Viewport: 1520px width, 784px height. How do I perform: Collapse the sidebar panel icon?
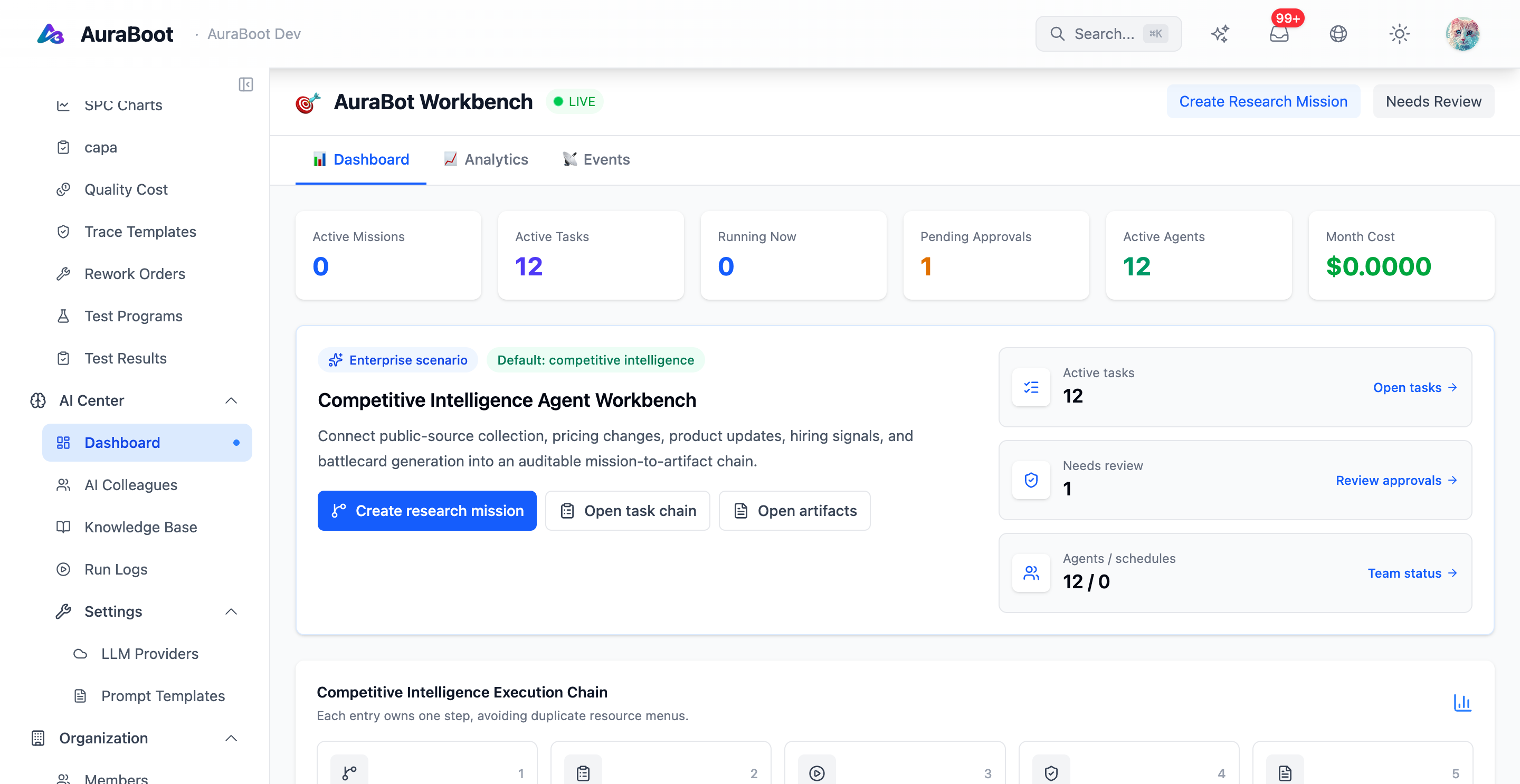tap(246, 84)
